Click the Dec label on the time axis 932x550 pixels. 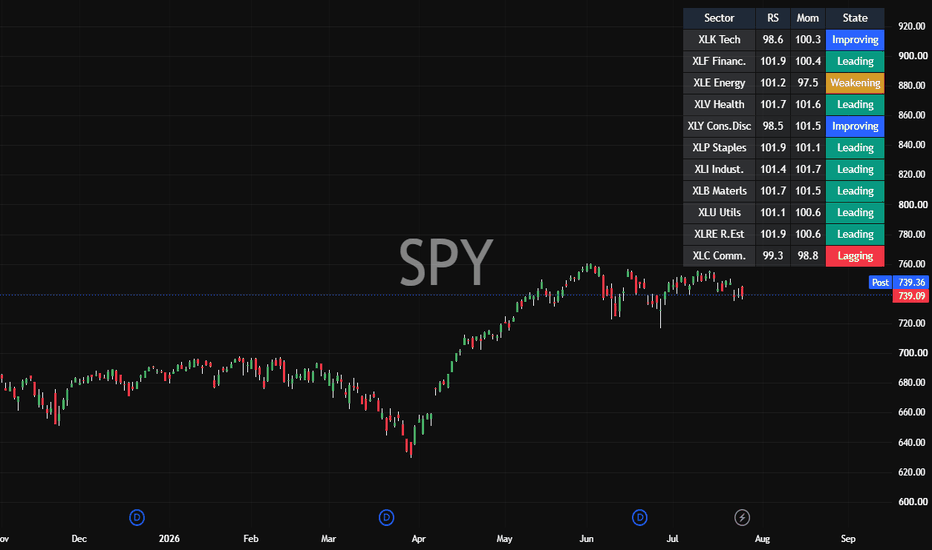(79, 539)
